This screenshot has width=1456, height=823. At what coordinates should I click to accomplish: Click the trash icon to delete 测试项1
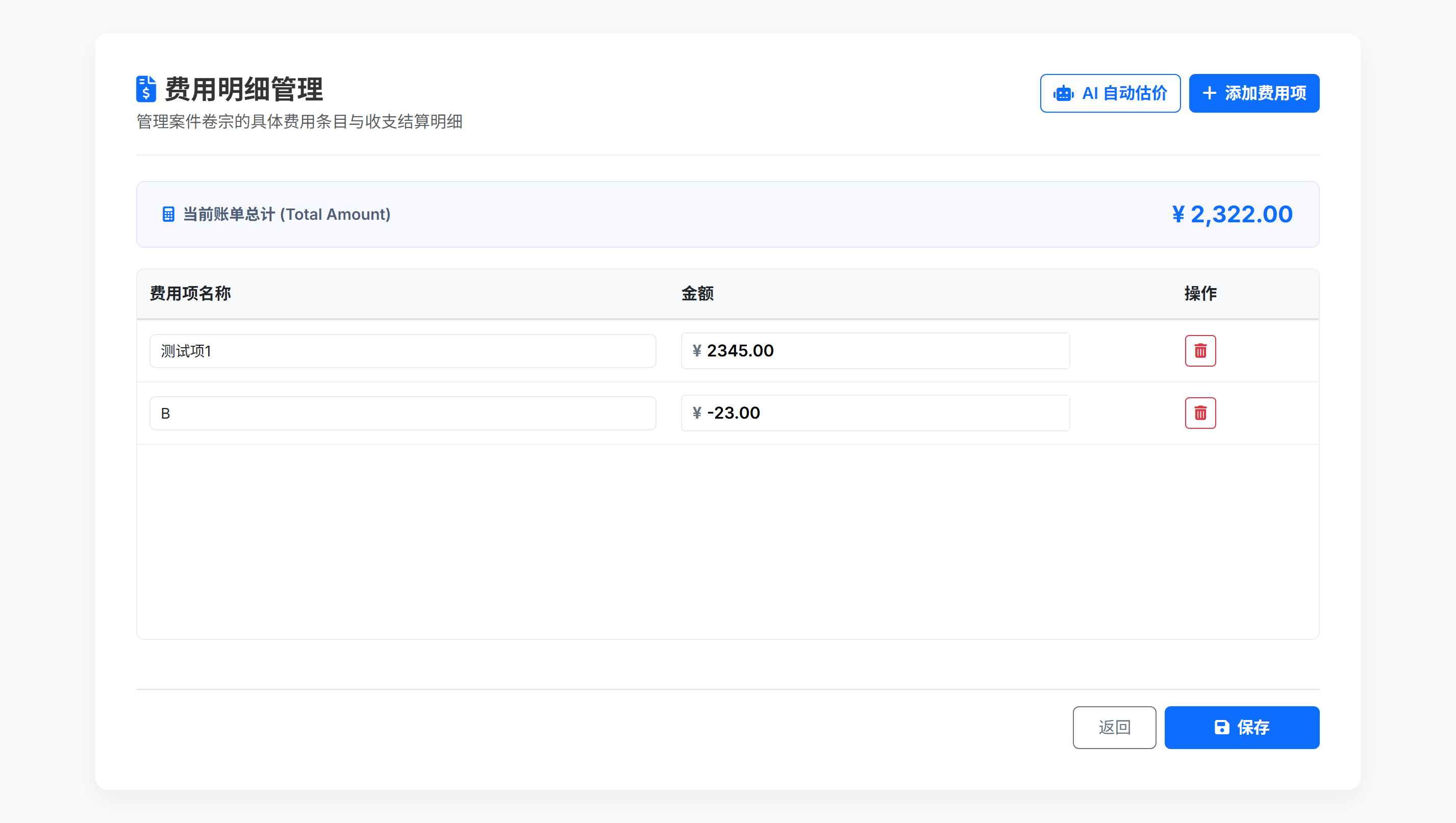click(1200, 350)
